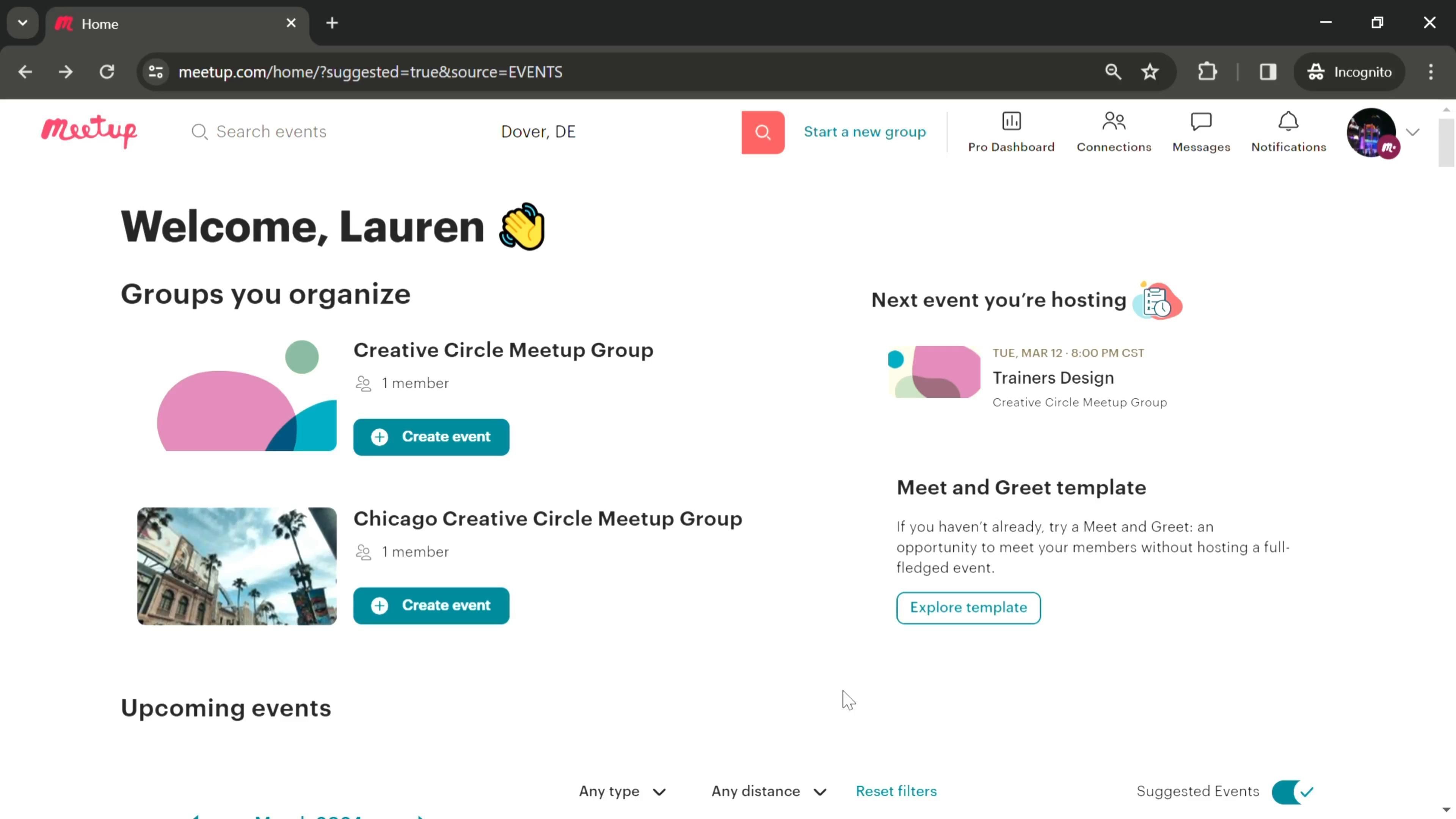Toggle the browser side panel
Image resolution: width=1456 pixels, height=819 pixels.
coord(1268,72)
